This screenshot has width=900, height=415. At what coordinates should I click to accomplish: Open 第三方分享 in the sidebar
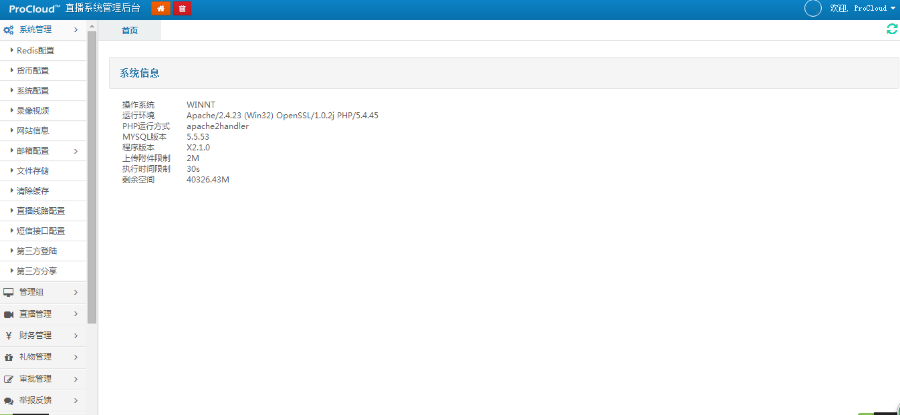pos(43,271)
